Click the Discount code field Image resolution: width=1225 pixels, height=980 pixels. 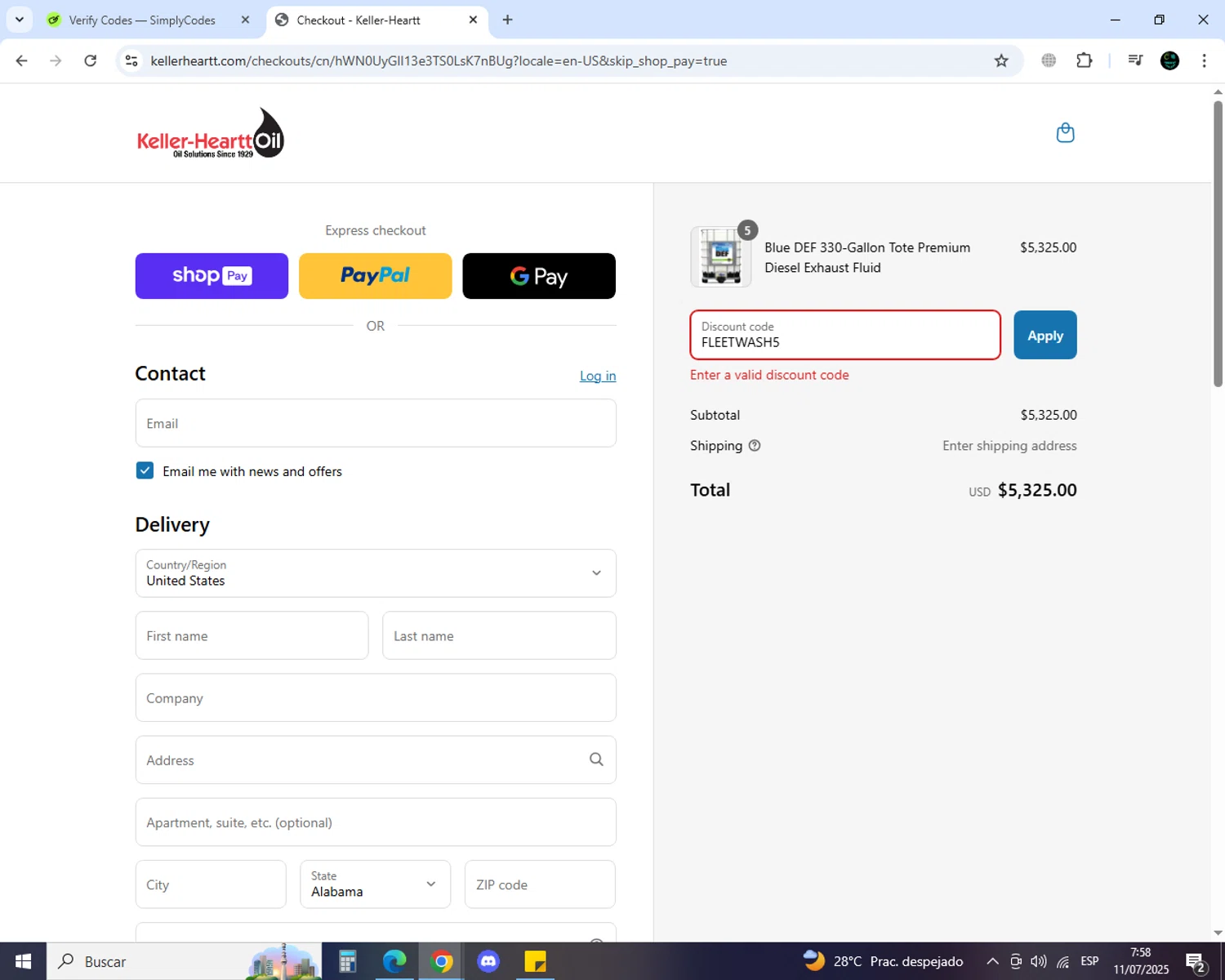pyautogui.click(x=845, y=335)
